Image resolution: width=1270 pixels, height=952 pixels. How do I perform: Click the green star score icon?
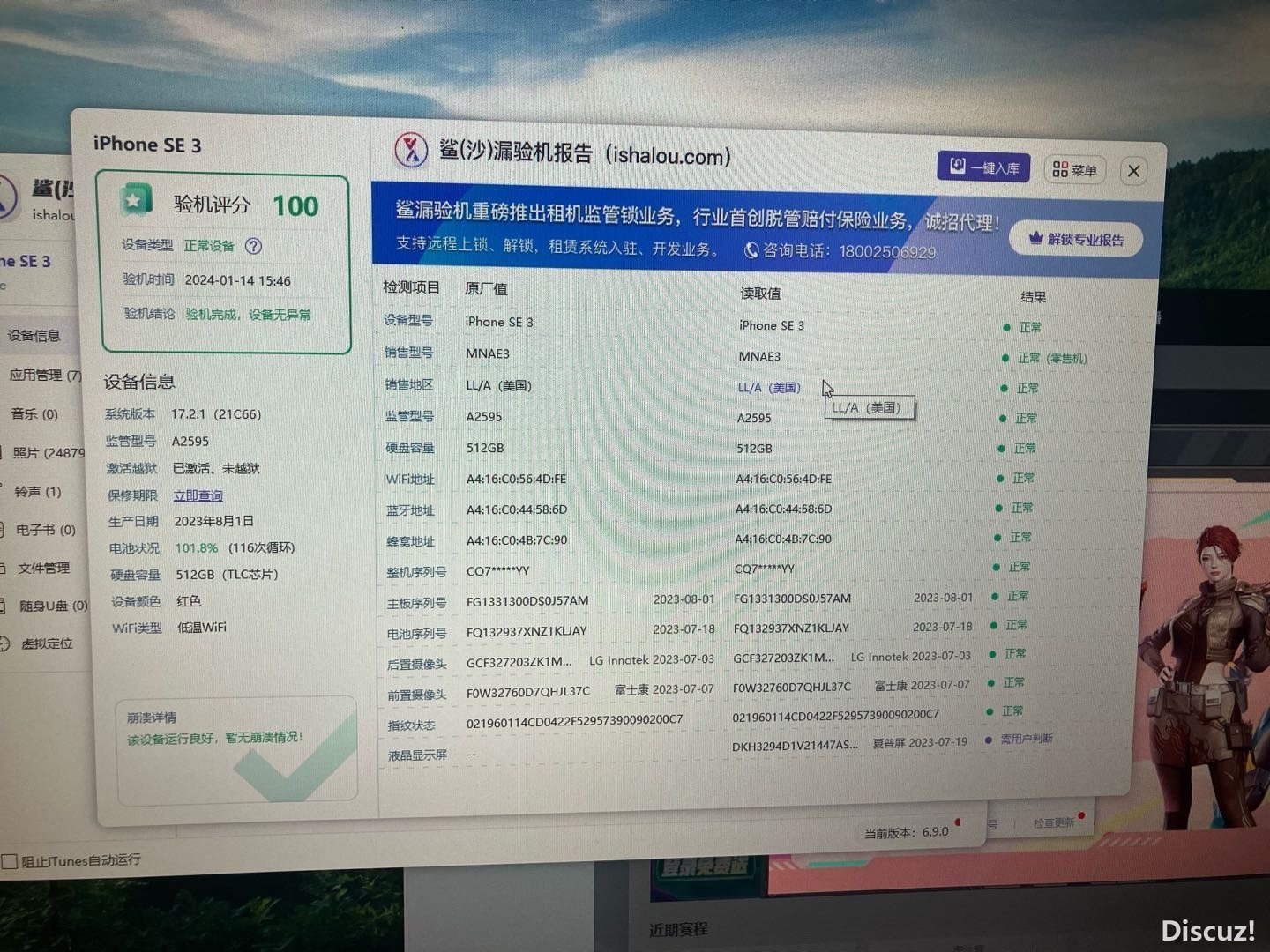(x=136, y=200)
